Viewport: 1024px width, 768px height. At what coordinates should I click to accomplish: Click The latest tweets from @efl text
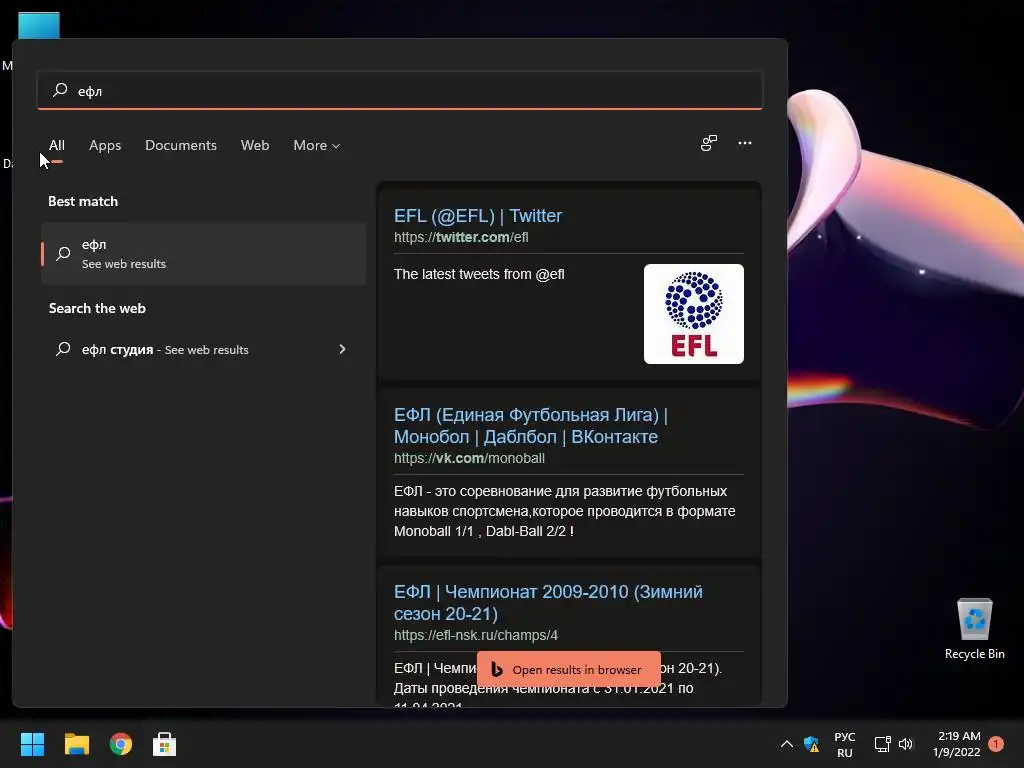click(x=479, y=274)
